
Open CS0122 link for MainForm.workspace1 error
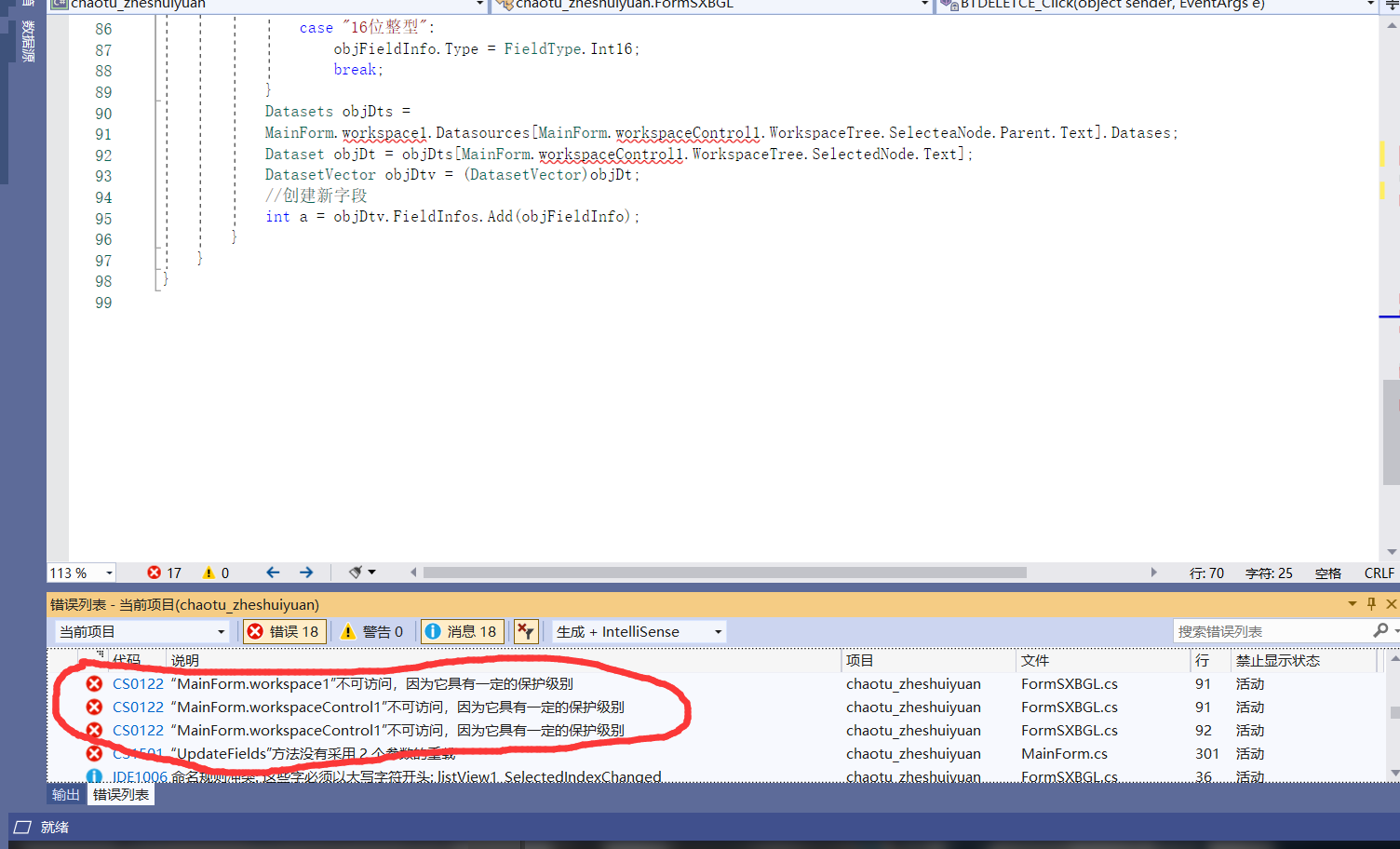click(138, 683)
